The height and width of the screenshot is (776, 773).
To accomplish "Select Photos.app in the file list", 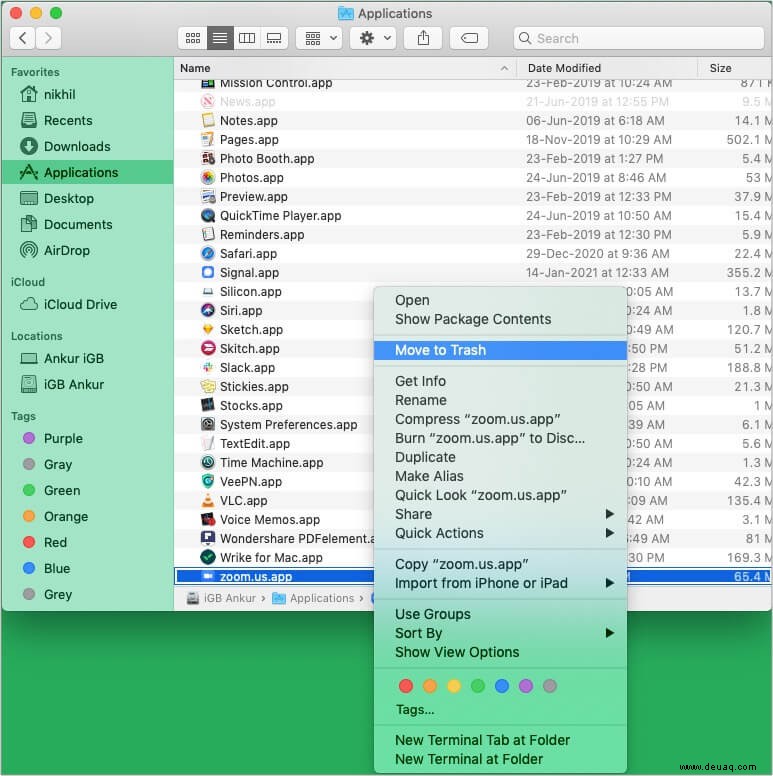I will tap(473, 178).
